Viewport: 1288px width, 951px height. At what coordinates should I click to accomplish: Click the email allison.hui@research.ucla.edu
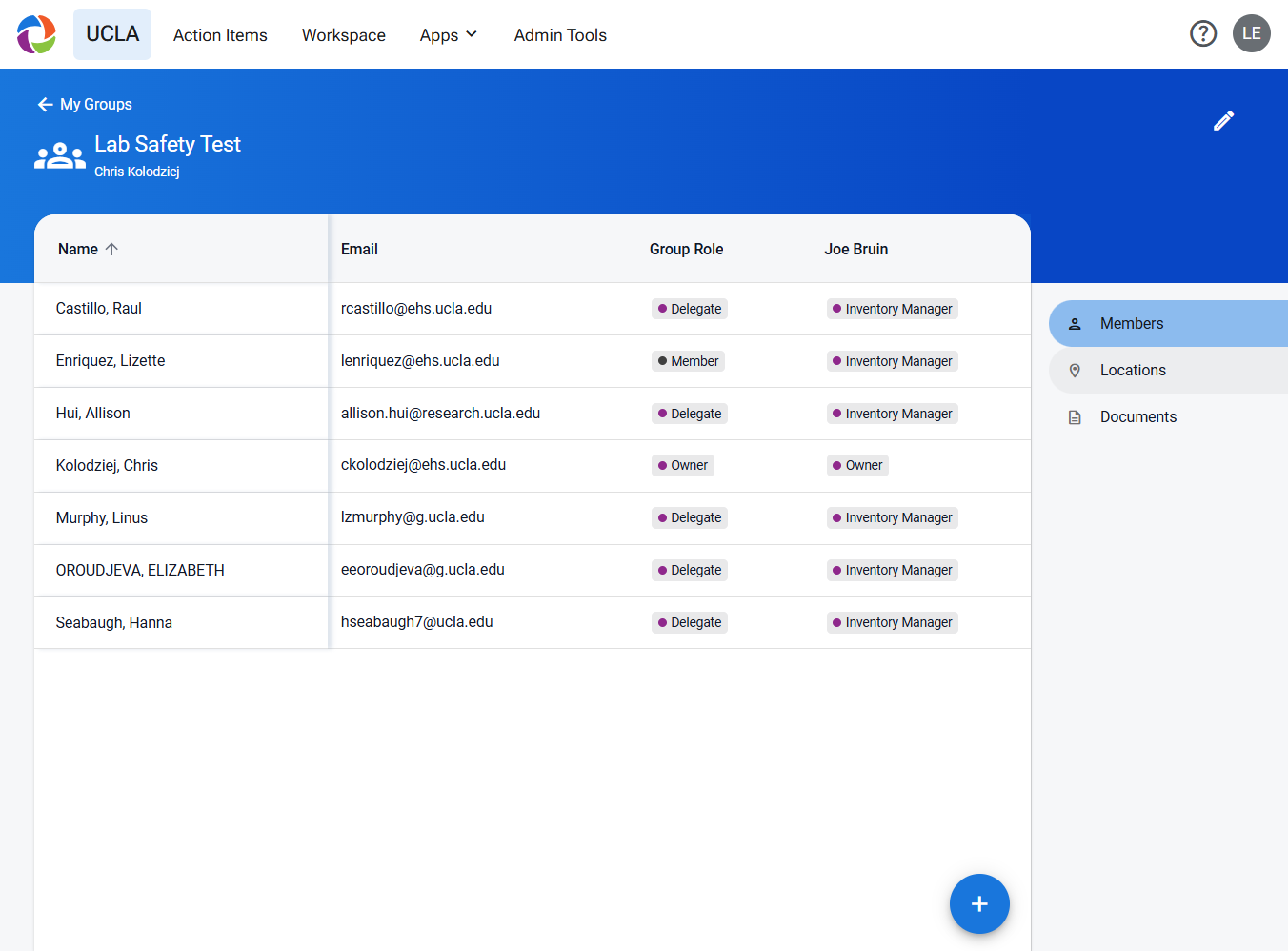440,414
